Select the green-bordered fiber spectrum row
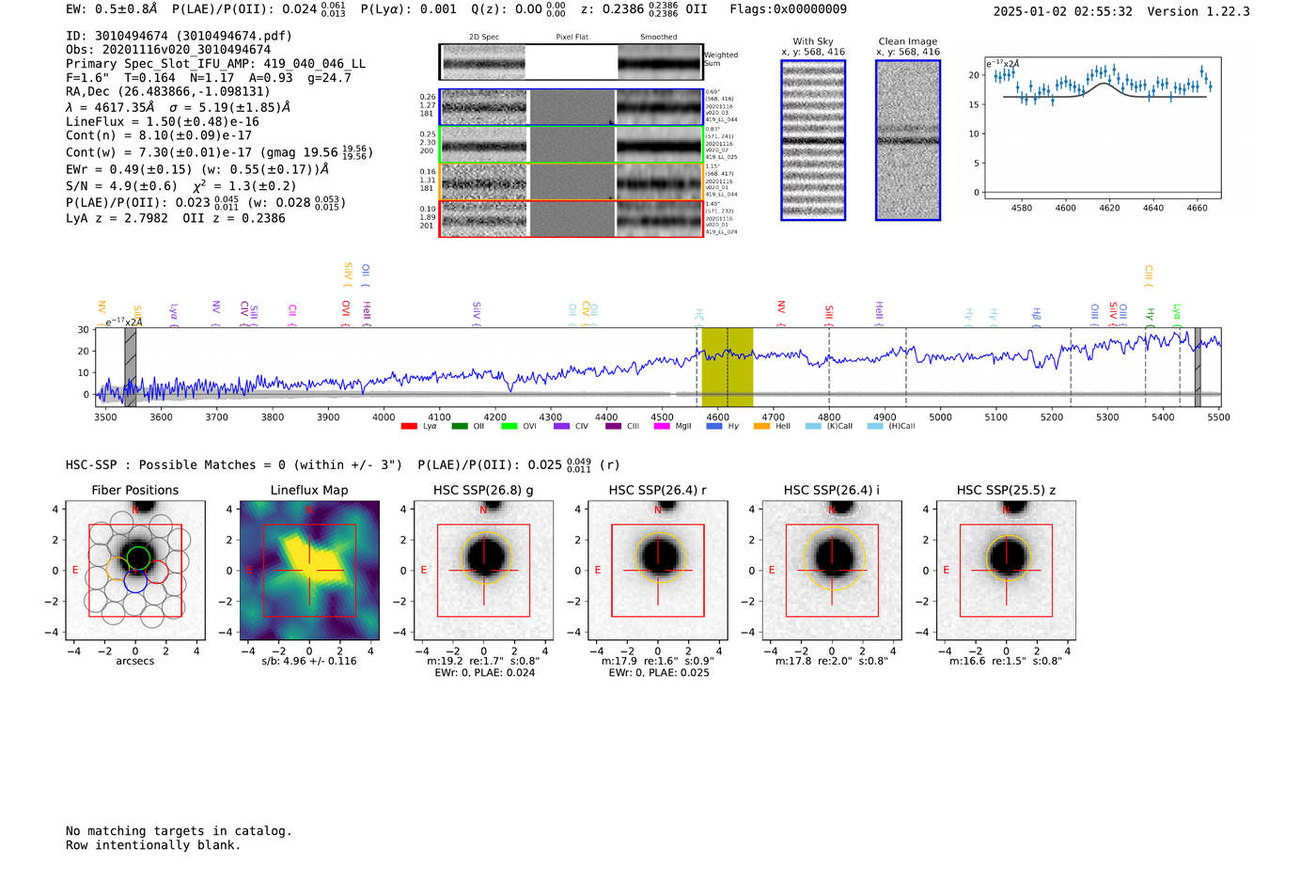Image resolution: width=1316 pixels, height=896 pixels. pyautogui.click(x=572, y=145)
